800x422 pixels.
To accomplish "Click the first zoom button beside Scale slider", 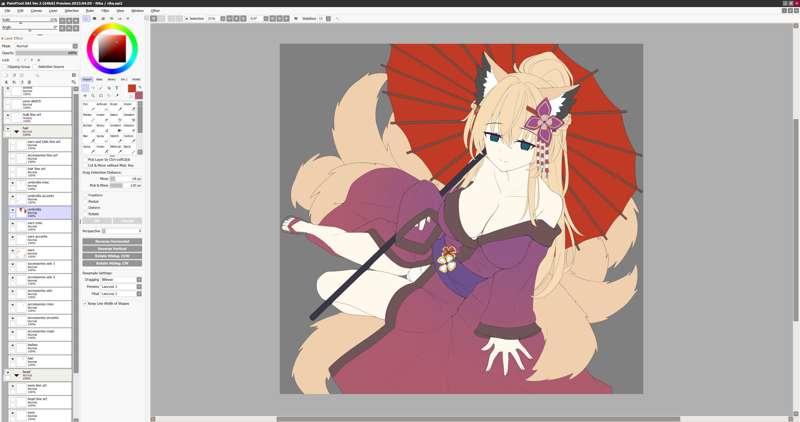I will [x=62, y=21].
